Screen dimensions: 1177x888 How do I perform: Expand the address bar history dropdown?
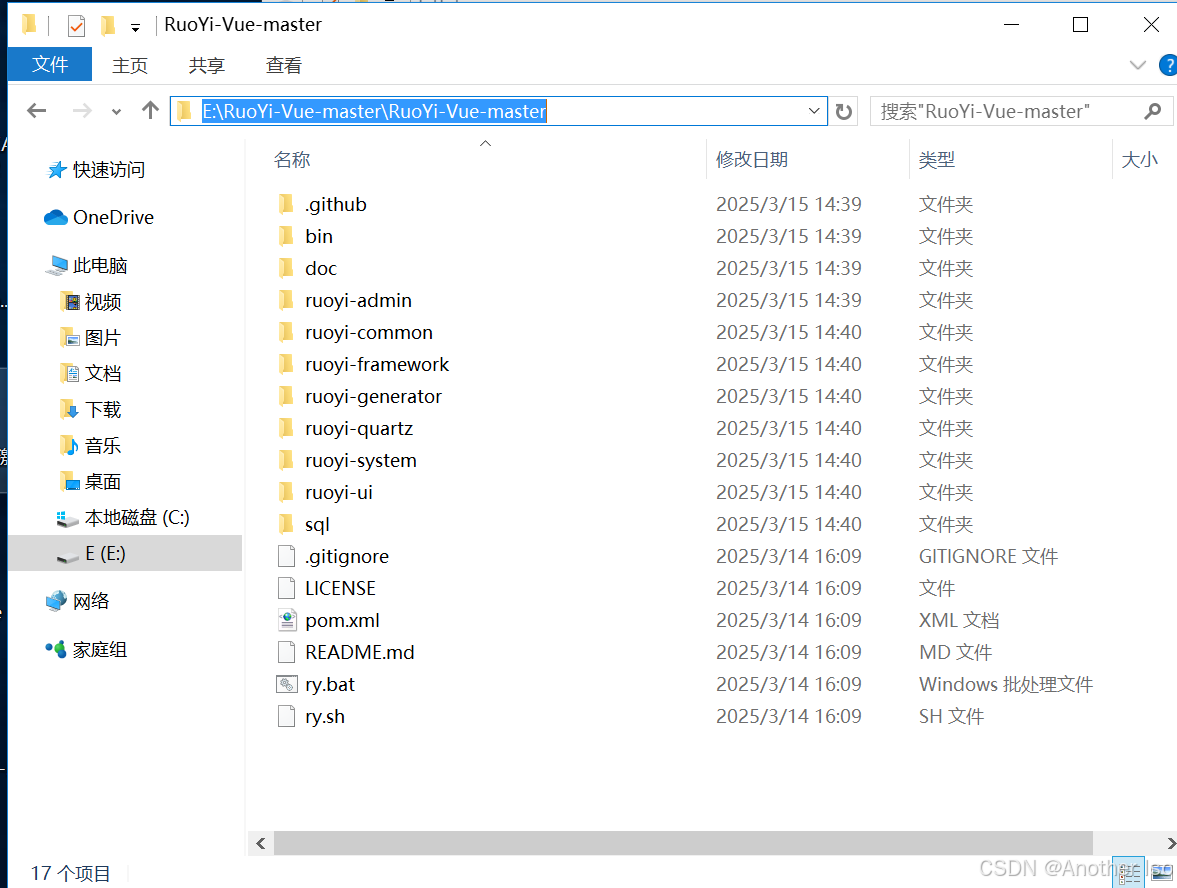point(814,111)
